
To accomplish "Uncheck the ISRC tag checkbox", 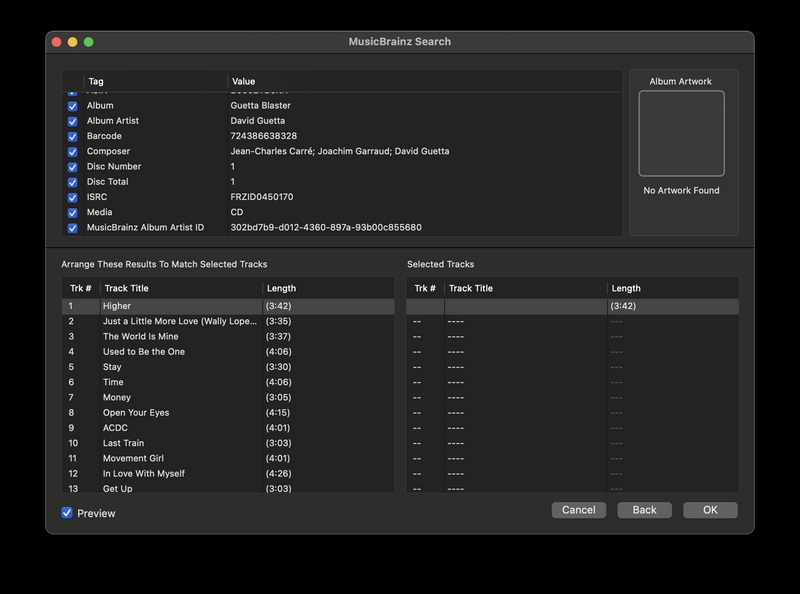I will click(x=72, y=197).
